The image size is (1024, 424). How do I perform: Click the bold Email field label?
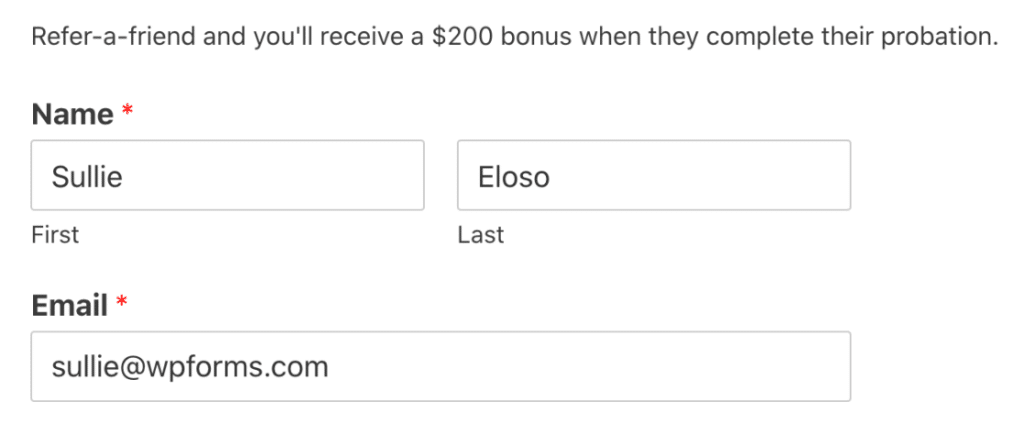point(69,305)
